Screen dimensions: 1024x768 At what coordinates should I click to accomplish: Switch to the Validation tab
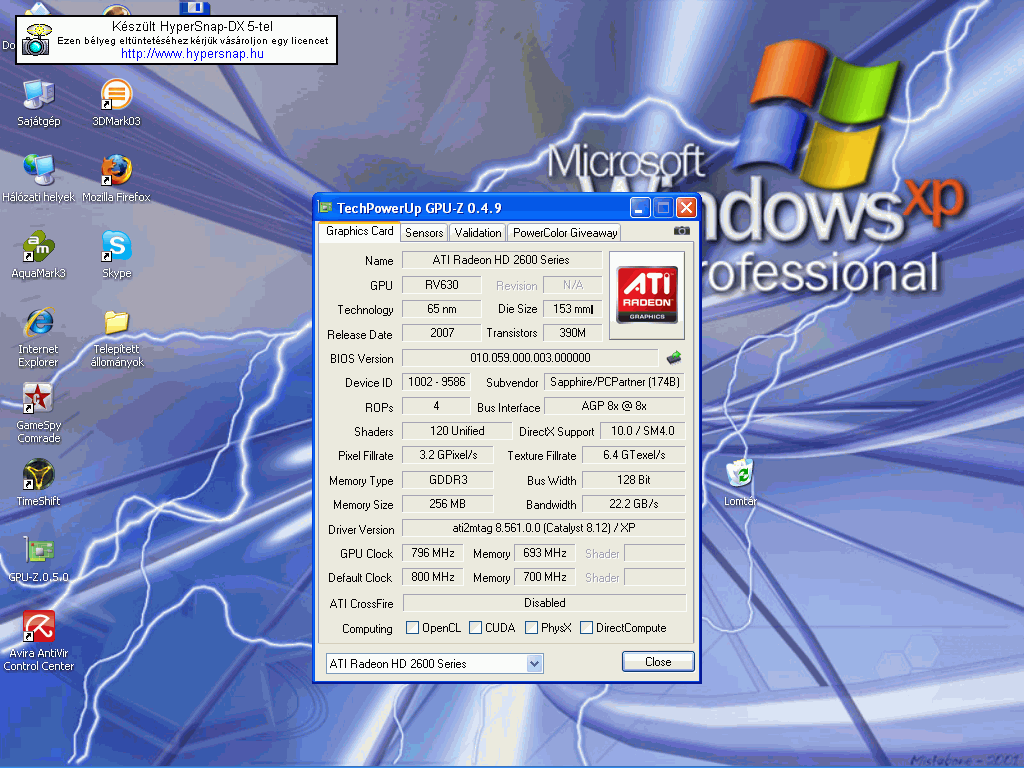tap(477, 232)
